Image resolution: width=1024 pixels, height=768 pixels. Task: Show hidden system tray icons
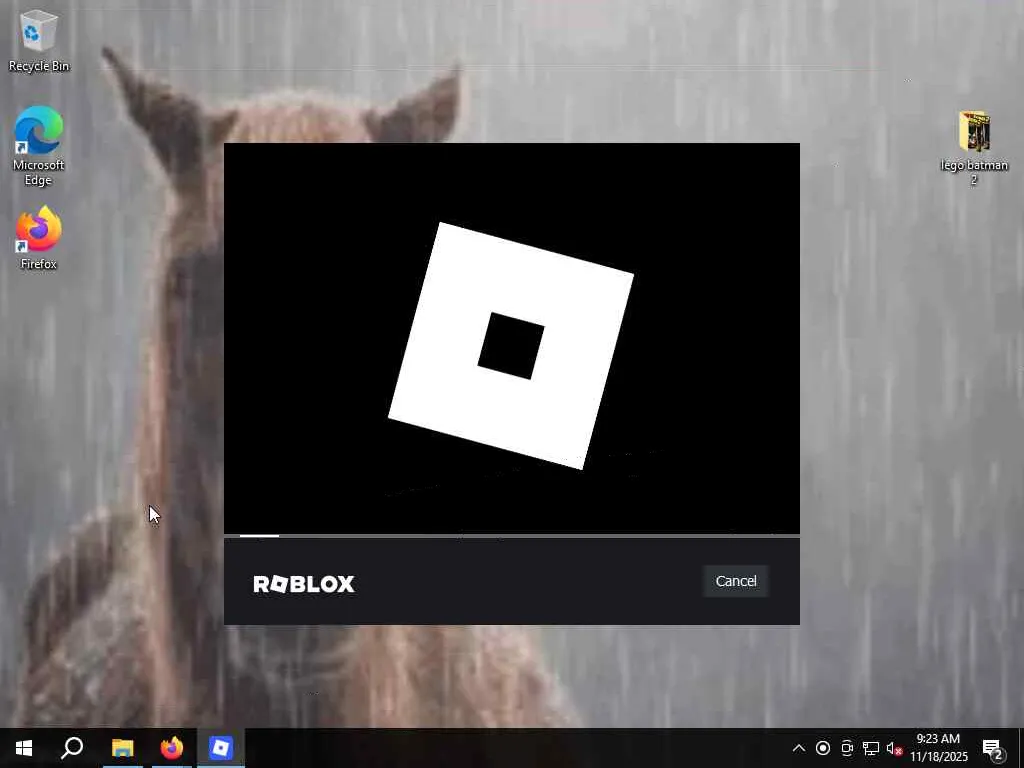point(799,748)
